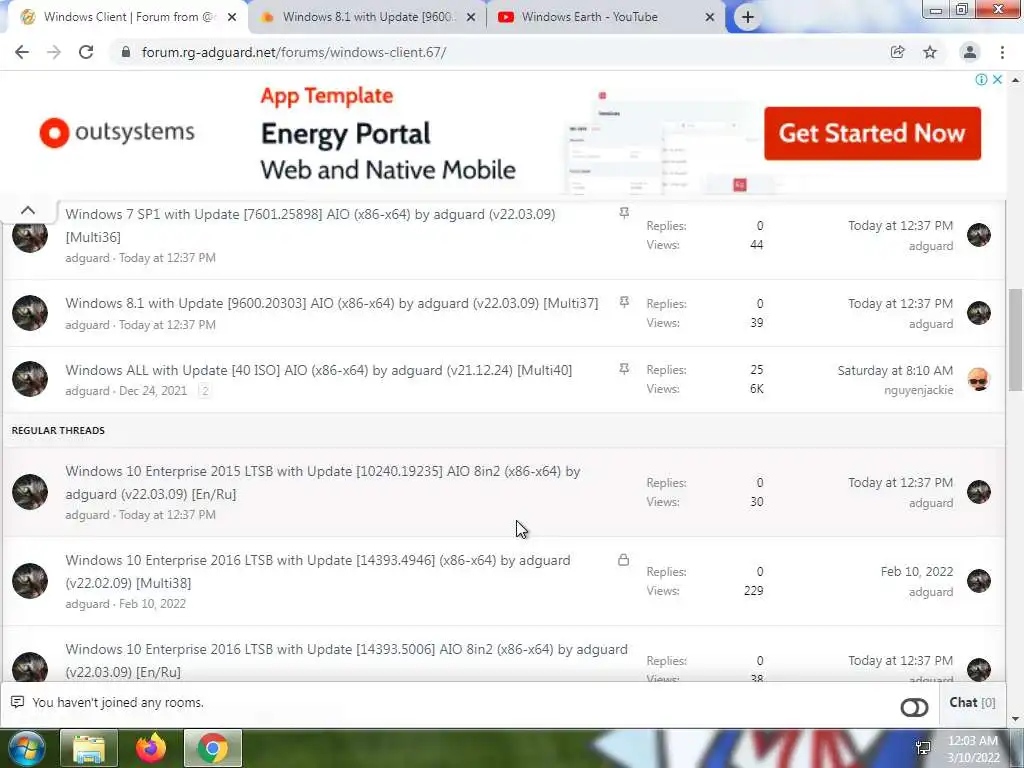
Task: Bookmark this page with the star
Action: [930, 52]
